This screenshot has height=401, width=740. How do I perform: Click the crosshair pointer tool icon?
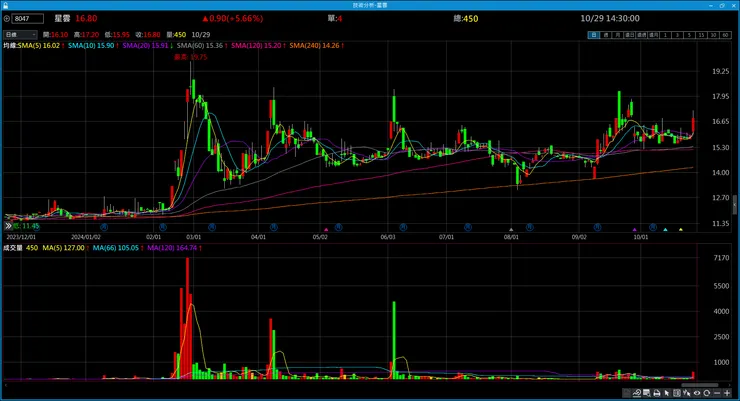coord(687,393)
